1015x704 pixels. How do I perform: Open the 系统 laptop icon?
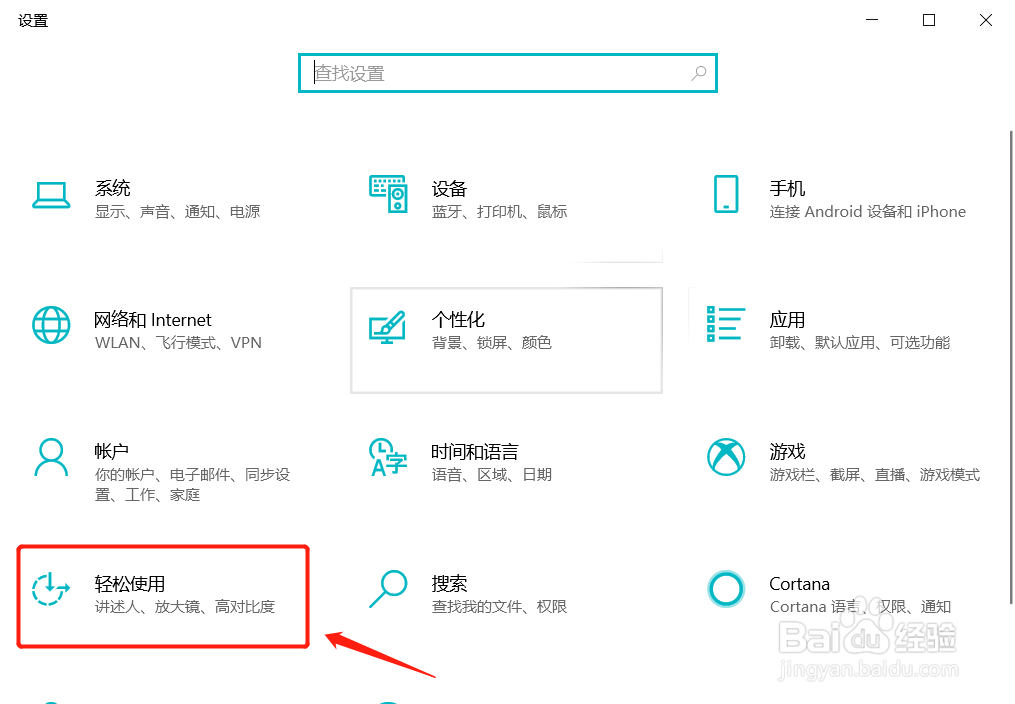coord(51,195)
